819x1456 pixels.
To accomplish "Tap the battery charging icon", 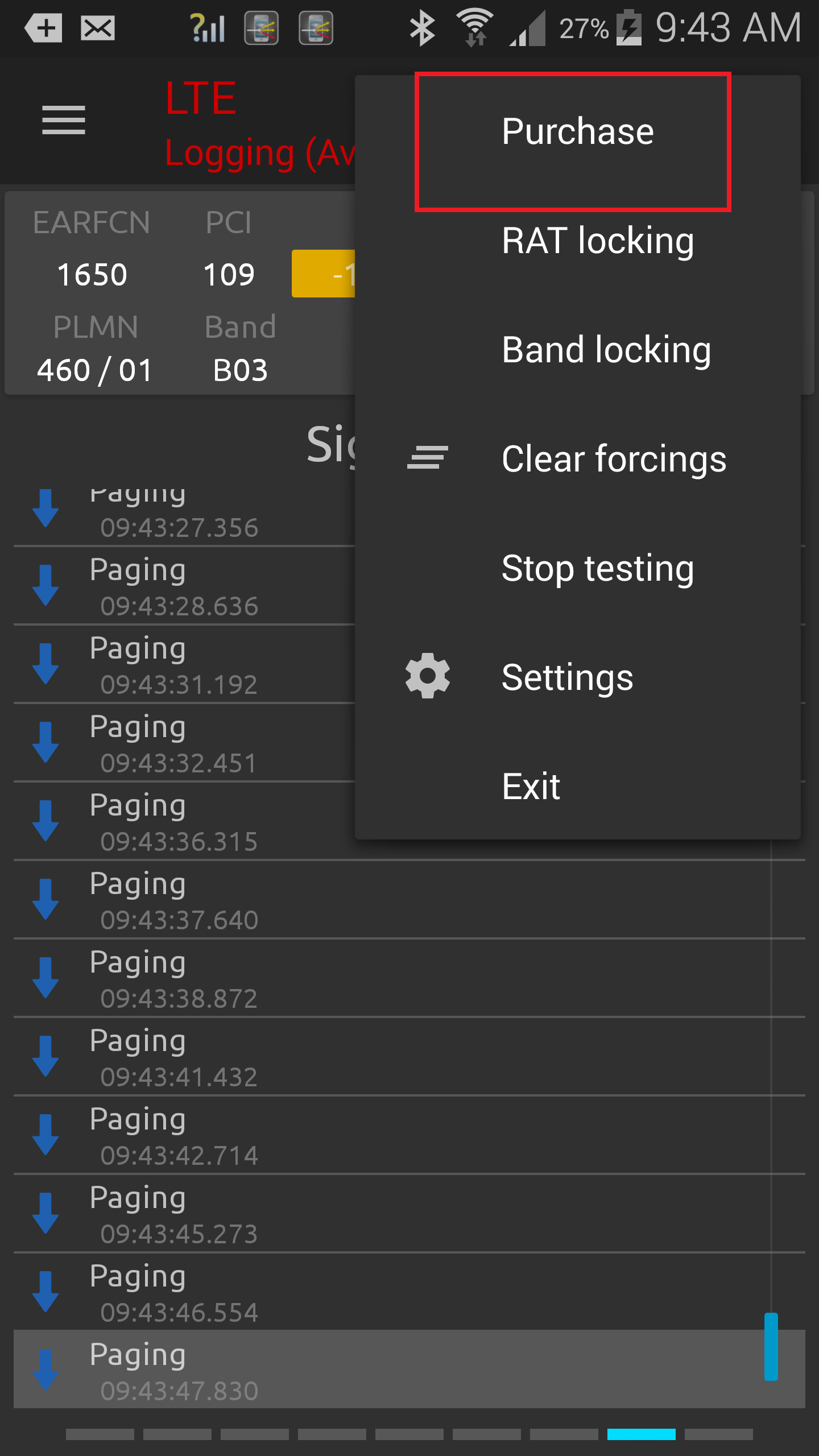I will pos(630,27).
